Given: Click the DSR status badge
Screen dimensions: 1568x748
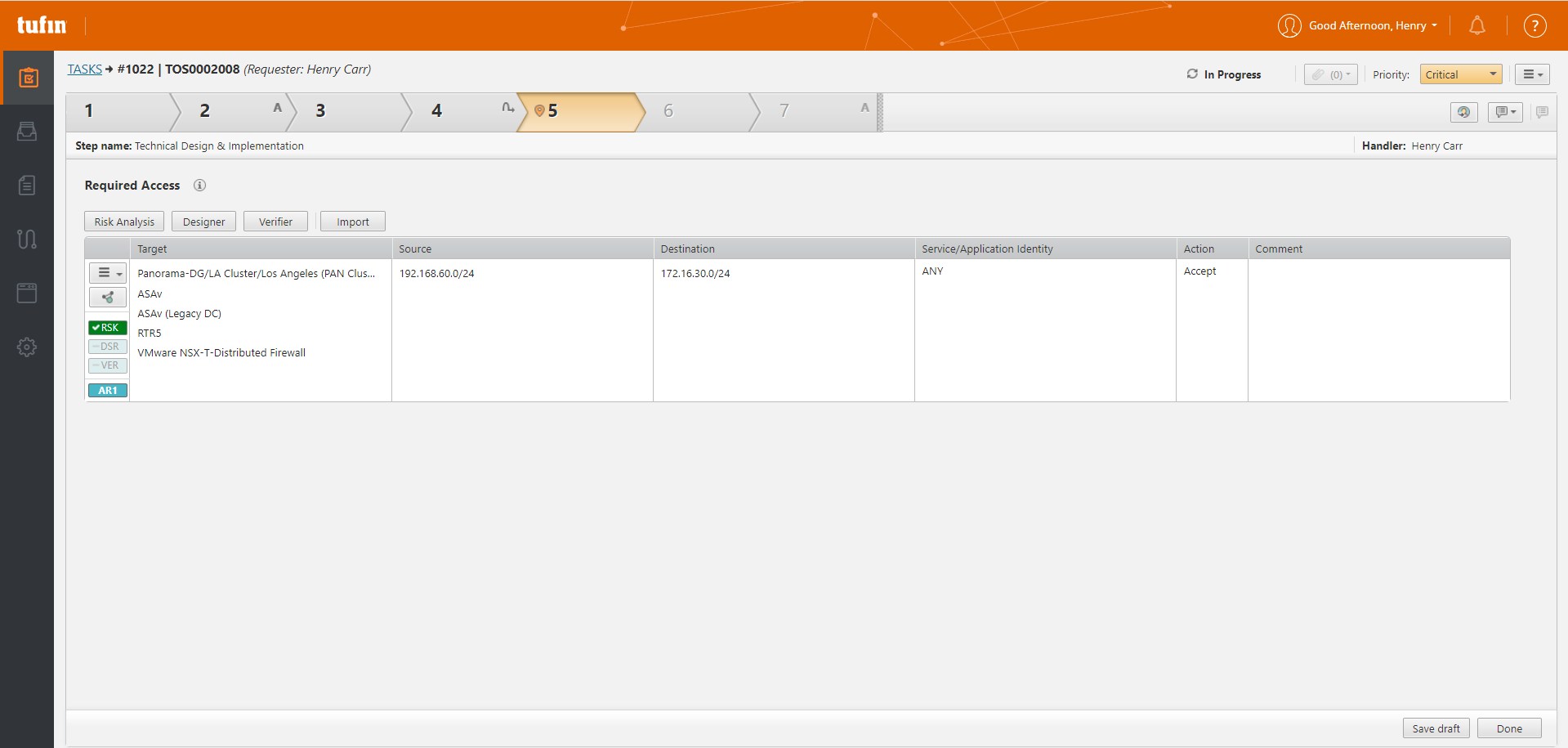Looking at the screenshot, I should coord(108,347).
